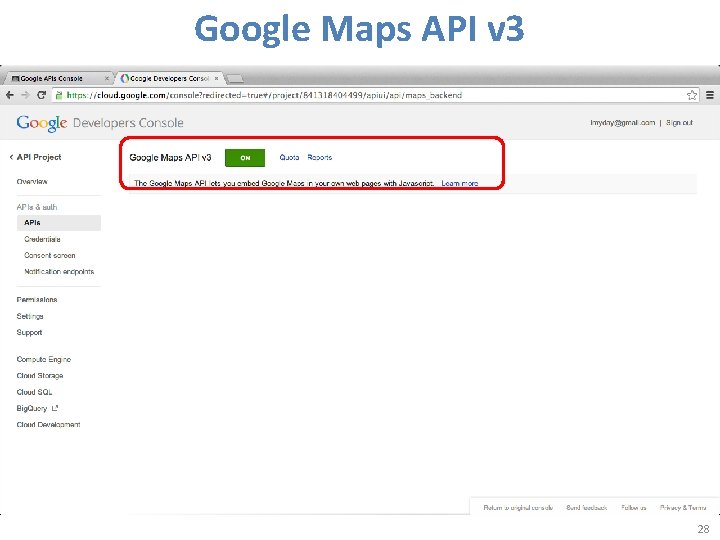Click the Learn more link
This screenshot has height=540, width=720.
[x=460, y=183]
